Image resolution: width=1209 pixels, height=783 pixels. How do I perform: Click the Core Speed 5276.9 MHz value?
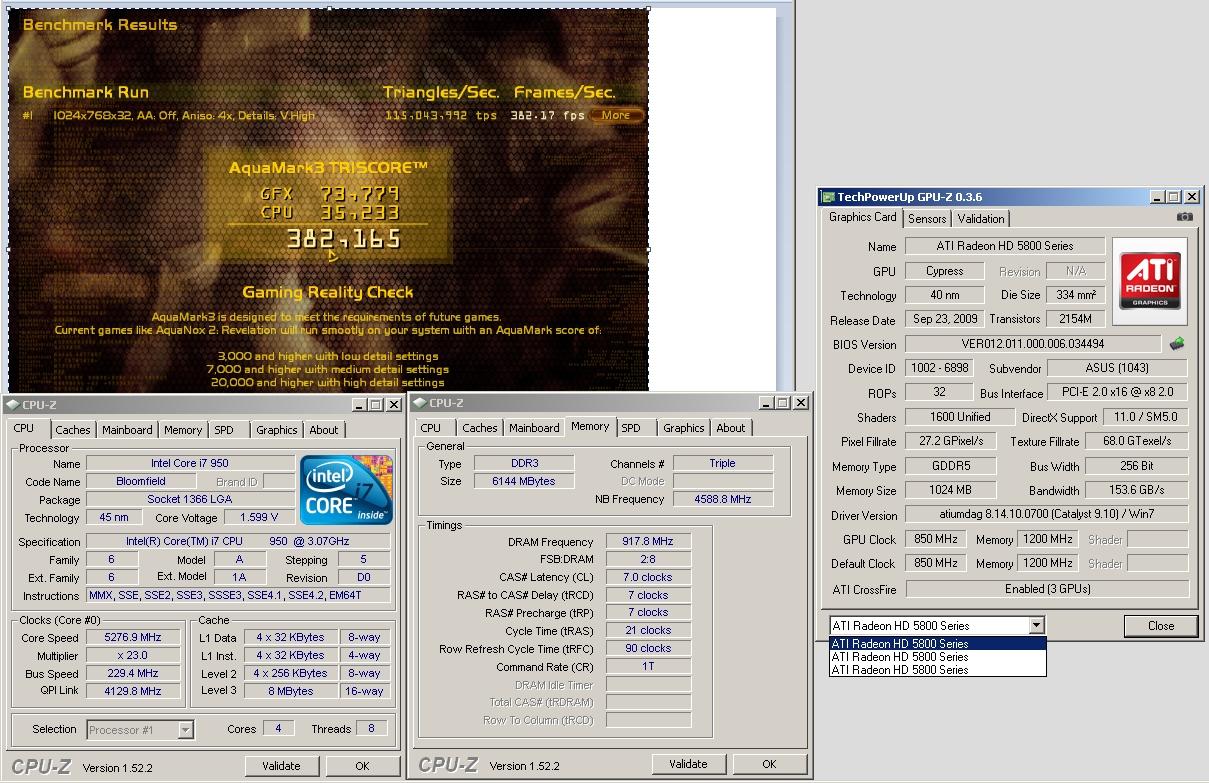(x=133, y=638)
